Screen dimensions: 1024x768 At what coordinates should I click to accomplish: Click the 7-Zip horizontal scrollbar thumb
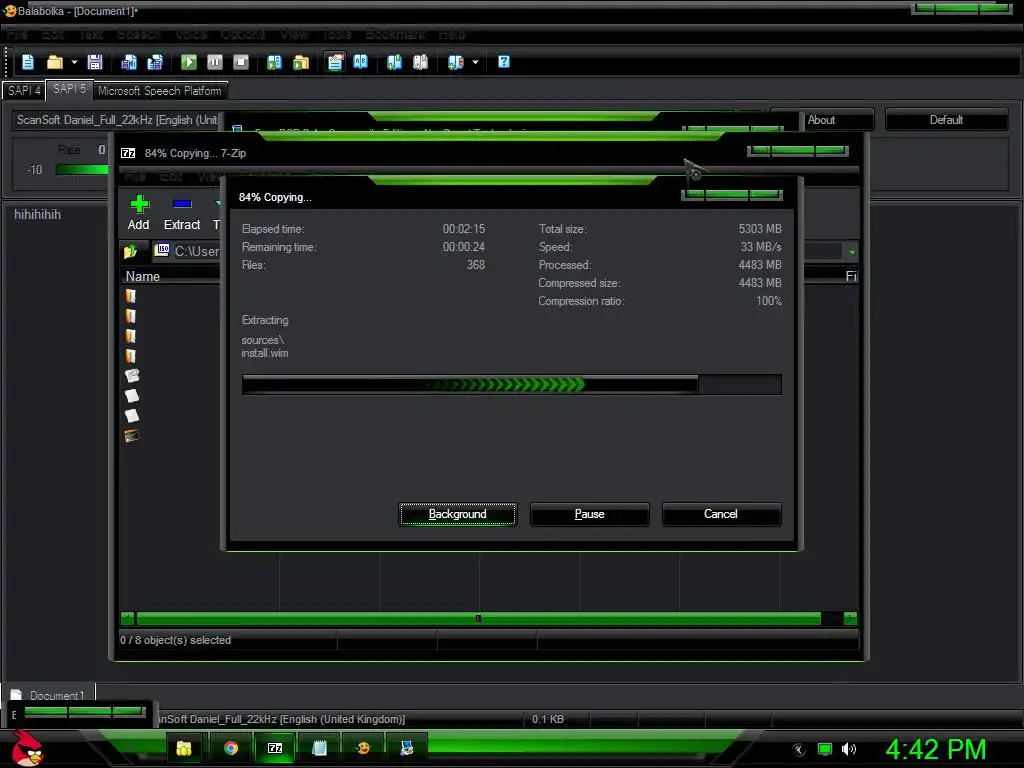[x=479, y=618]
